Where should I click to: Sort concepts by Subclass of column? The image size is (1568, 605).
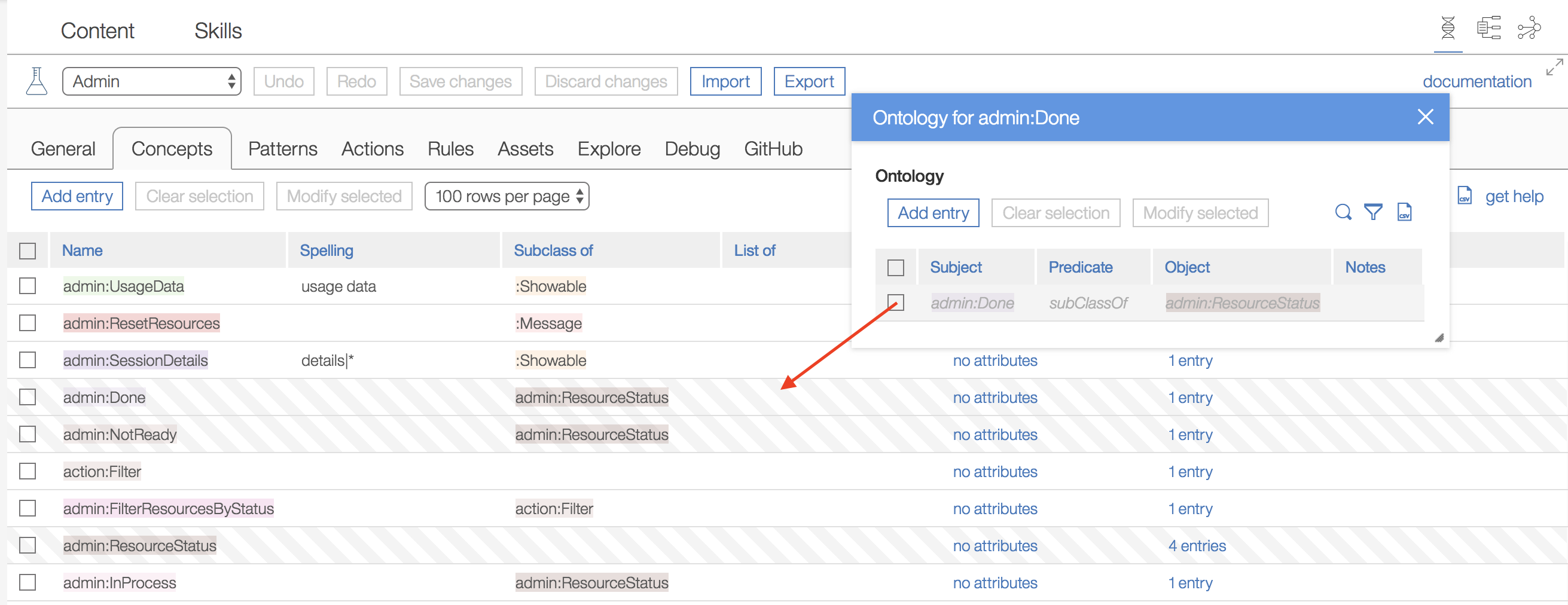pos(553,250)
